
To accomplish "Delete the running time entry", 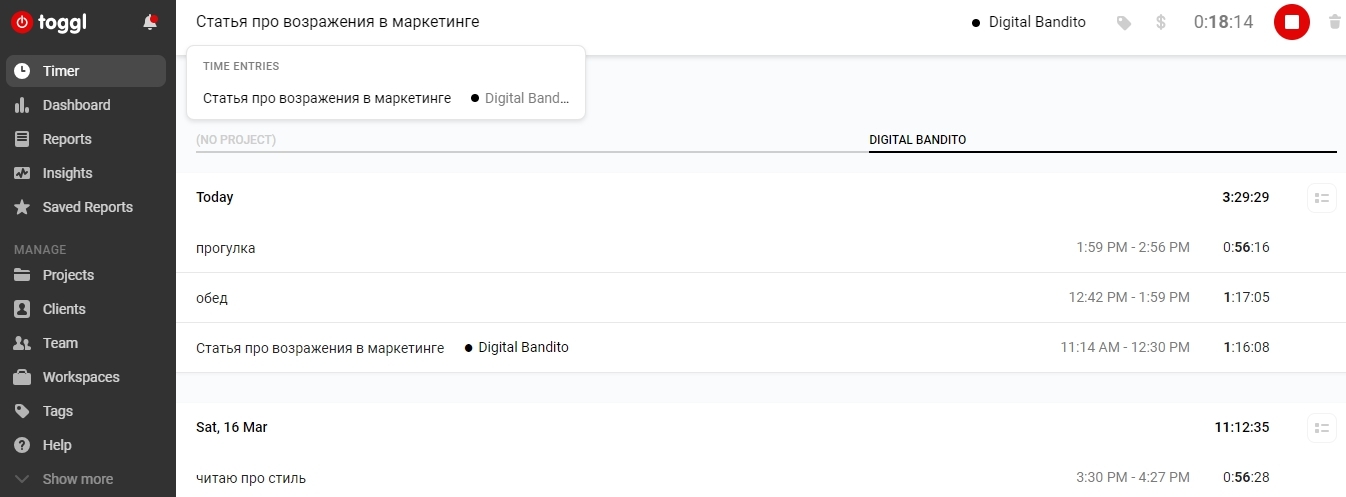I will (1334, 22).
